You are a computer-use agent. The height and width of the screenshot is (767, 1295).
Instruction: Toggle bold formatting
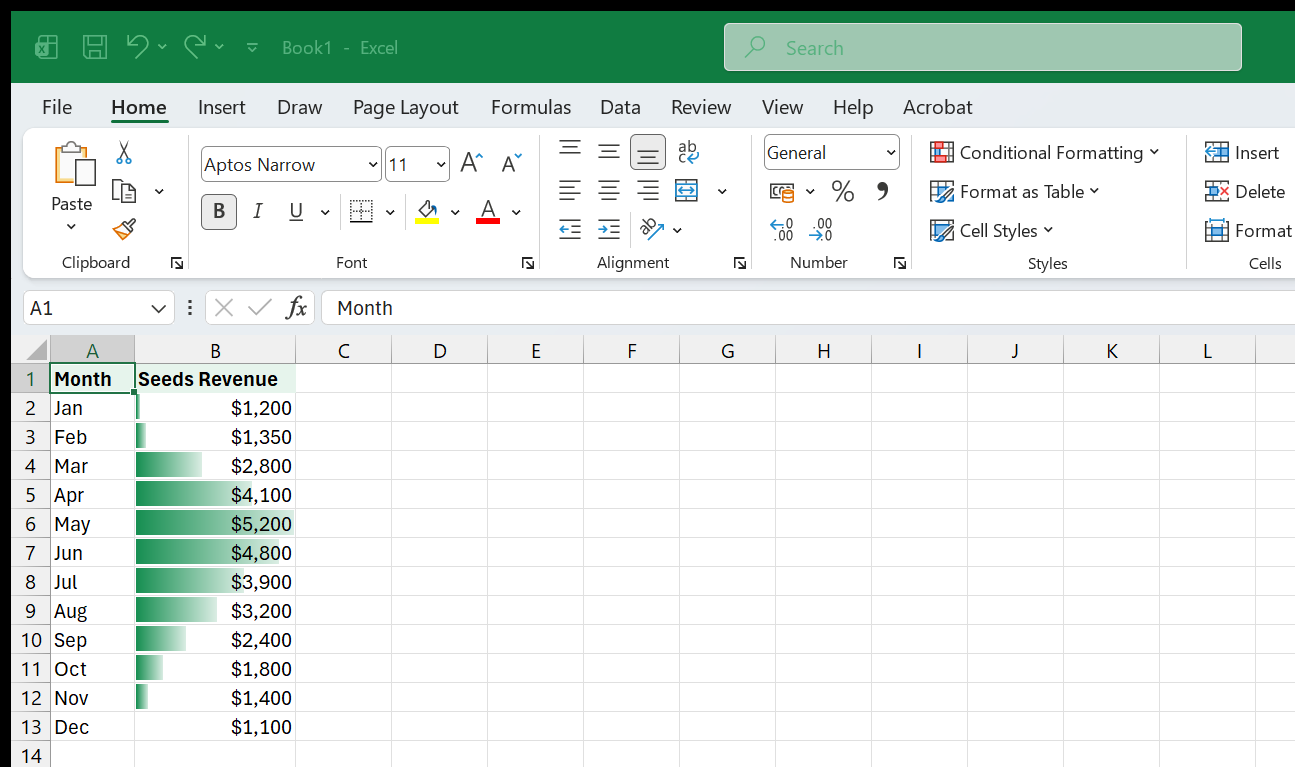click(219, 211)
